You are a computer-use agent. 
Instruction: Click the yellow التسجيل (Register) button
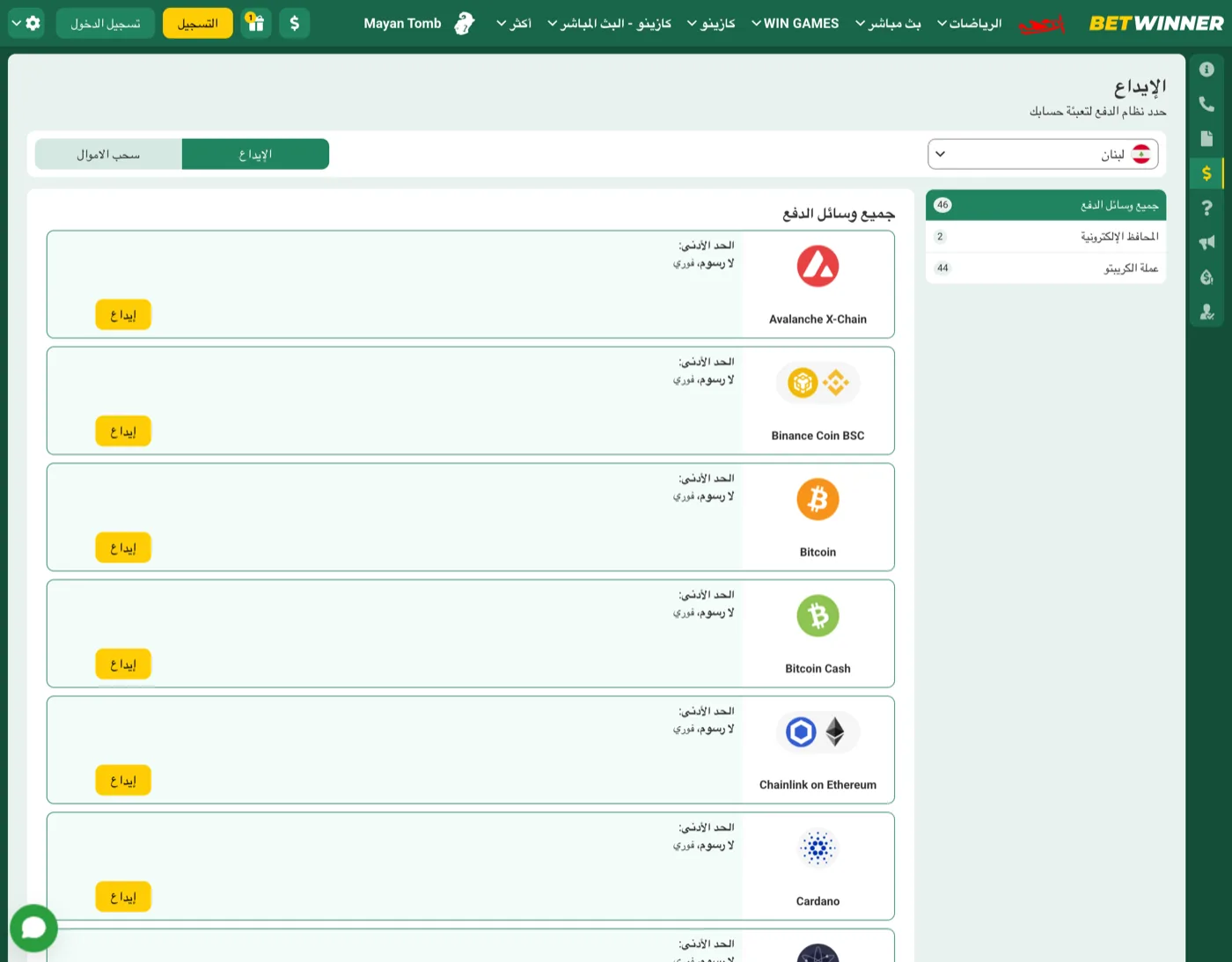[198, 23]
